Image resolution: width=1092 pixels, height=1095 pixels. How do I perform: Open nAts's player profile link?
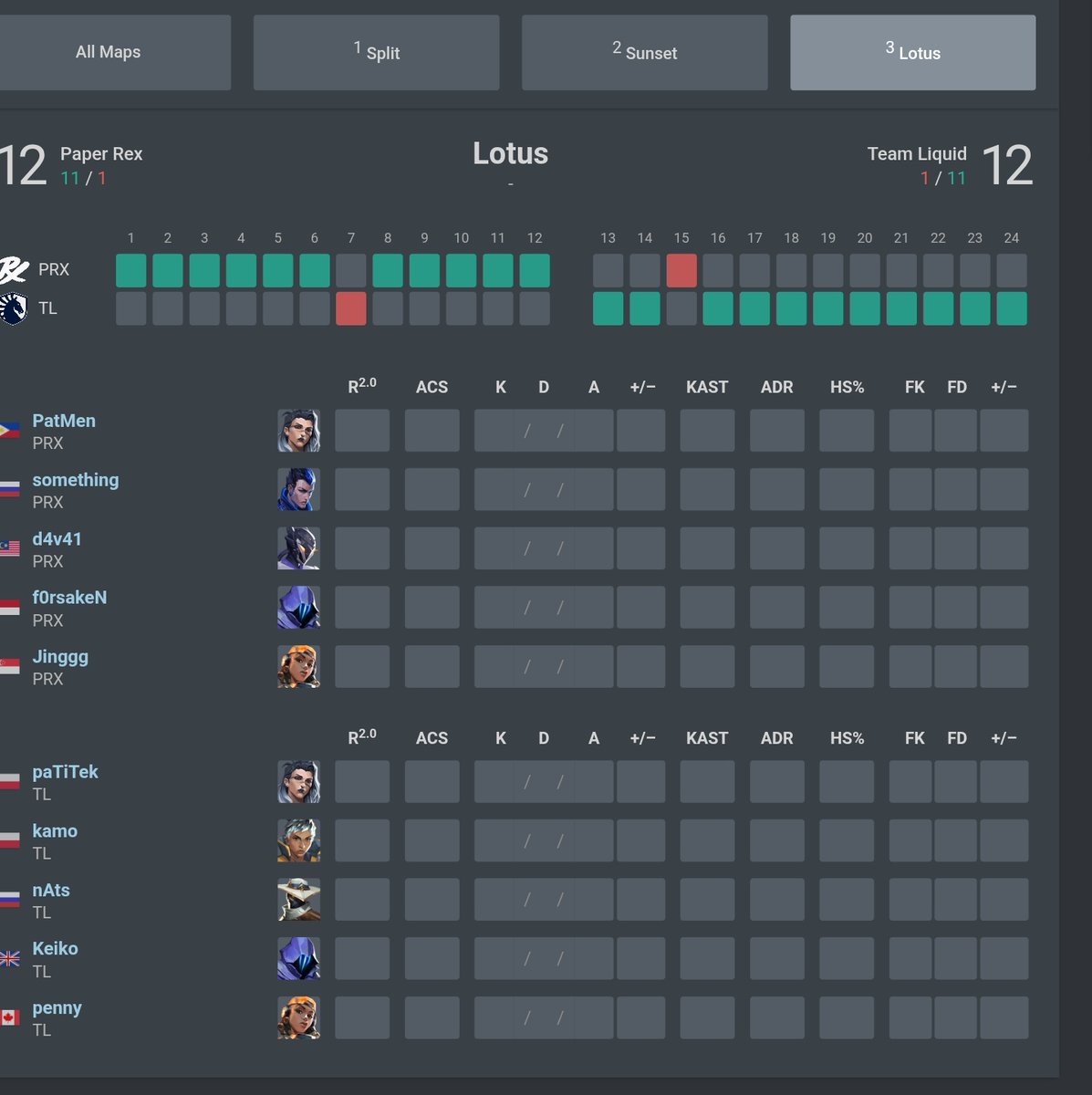(51, 890)
